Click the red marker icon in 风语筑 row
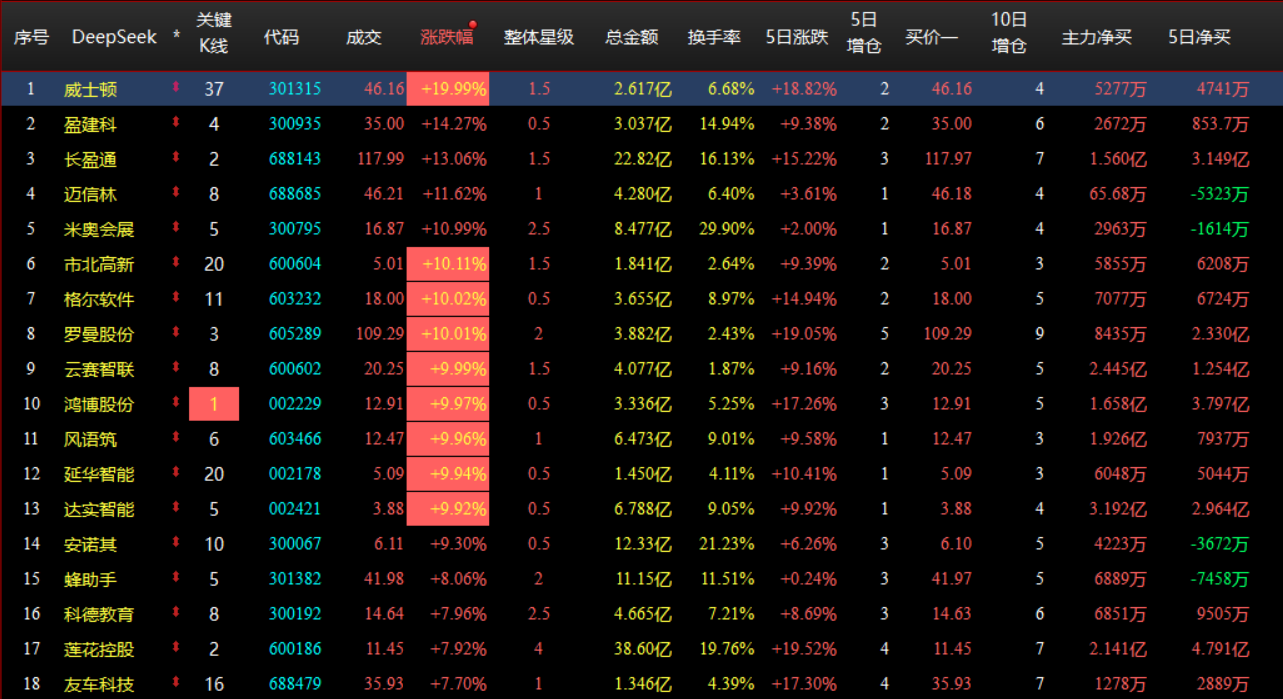This screenshot has height=699, width=1283. click(x=176, y=438)
